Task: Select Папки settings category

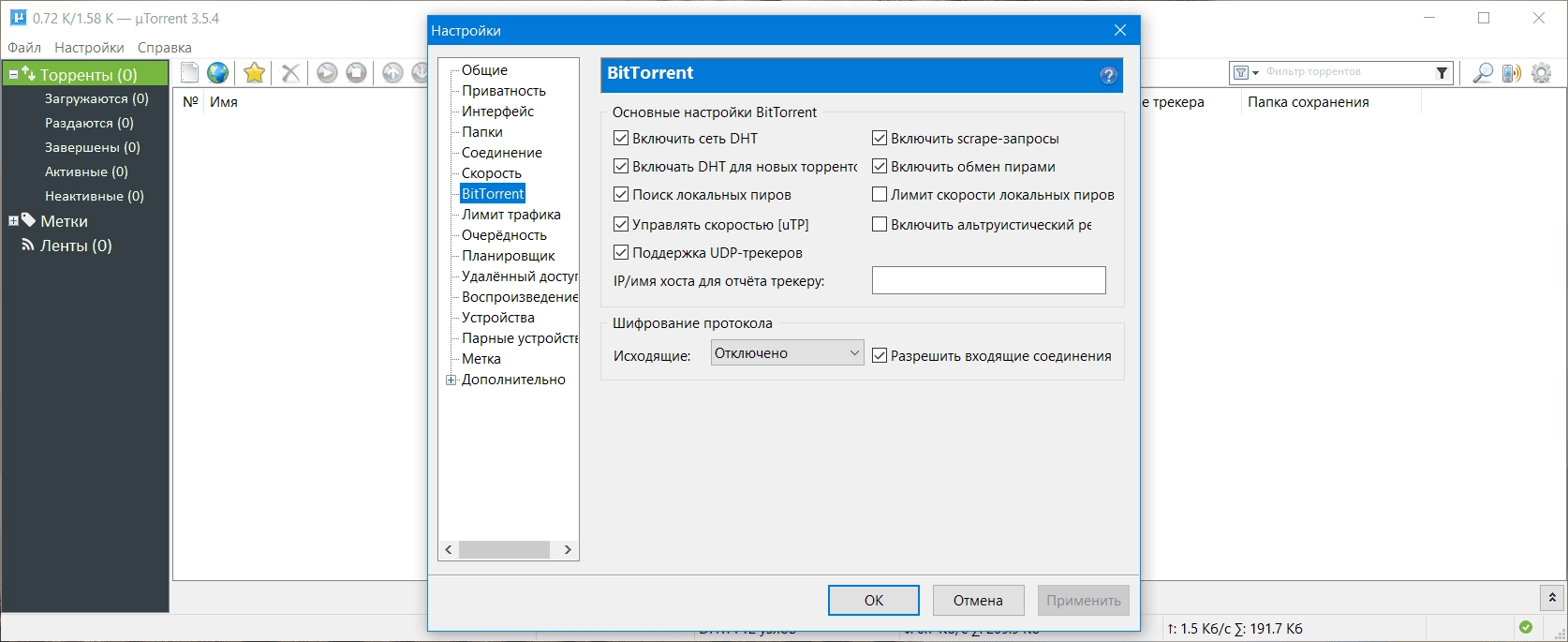Action: 481,131
